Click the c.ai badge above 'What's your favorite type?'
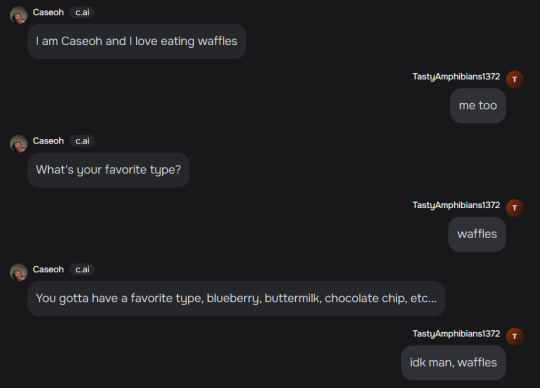 pyautogui.click(x=82, y=141)
